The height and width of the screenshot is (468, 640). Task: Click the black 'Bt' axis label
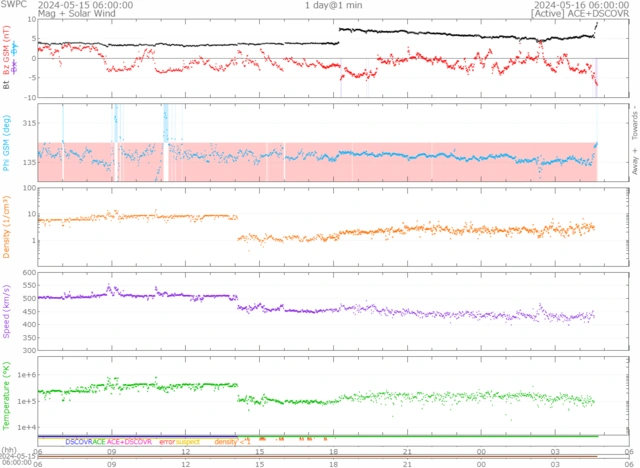(x=7, y=85)
